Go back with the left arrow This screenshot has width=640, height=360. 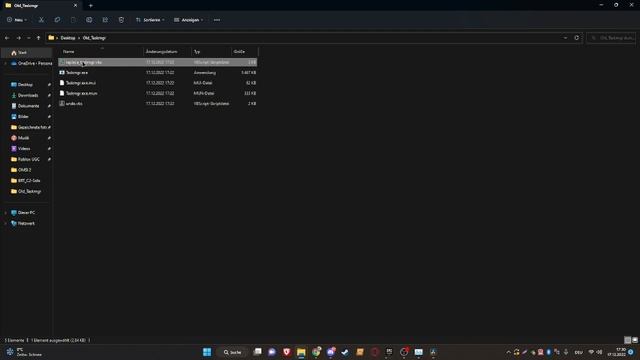tap(7, 38)
